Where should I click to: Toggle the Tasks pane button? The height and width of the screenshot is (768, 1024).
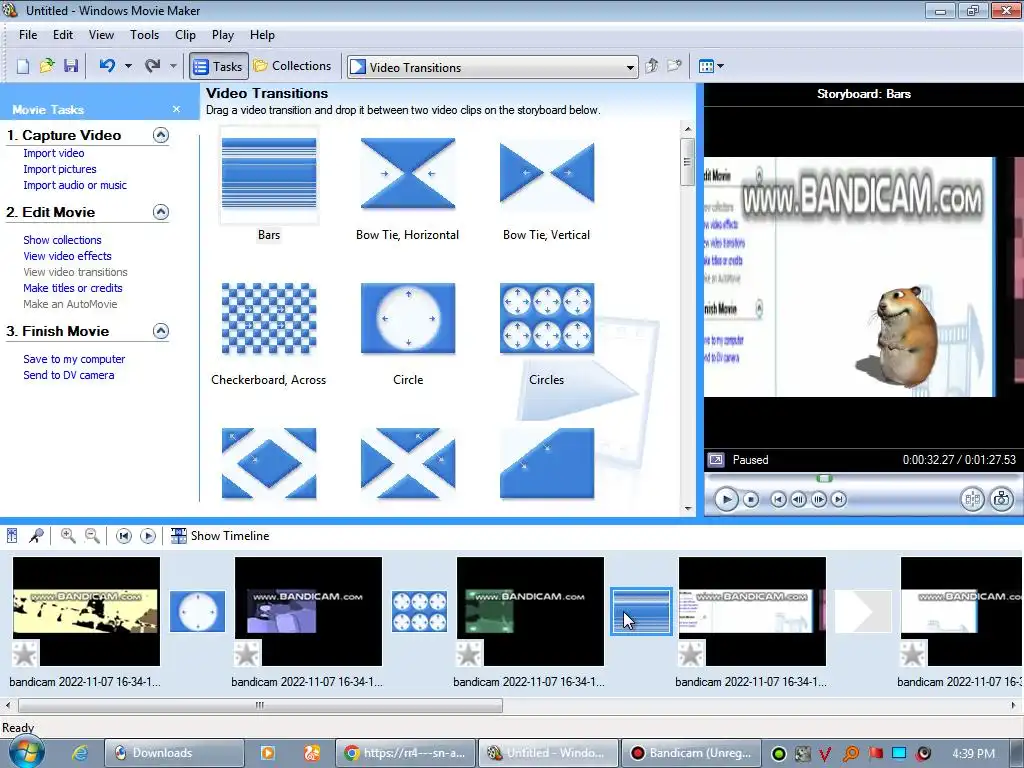[219, 66]
